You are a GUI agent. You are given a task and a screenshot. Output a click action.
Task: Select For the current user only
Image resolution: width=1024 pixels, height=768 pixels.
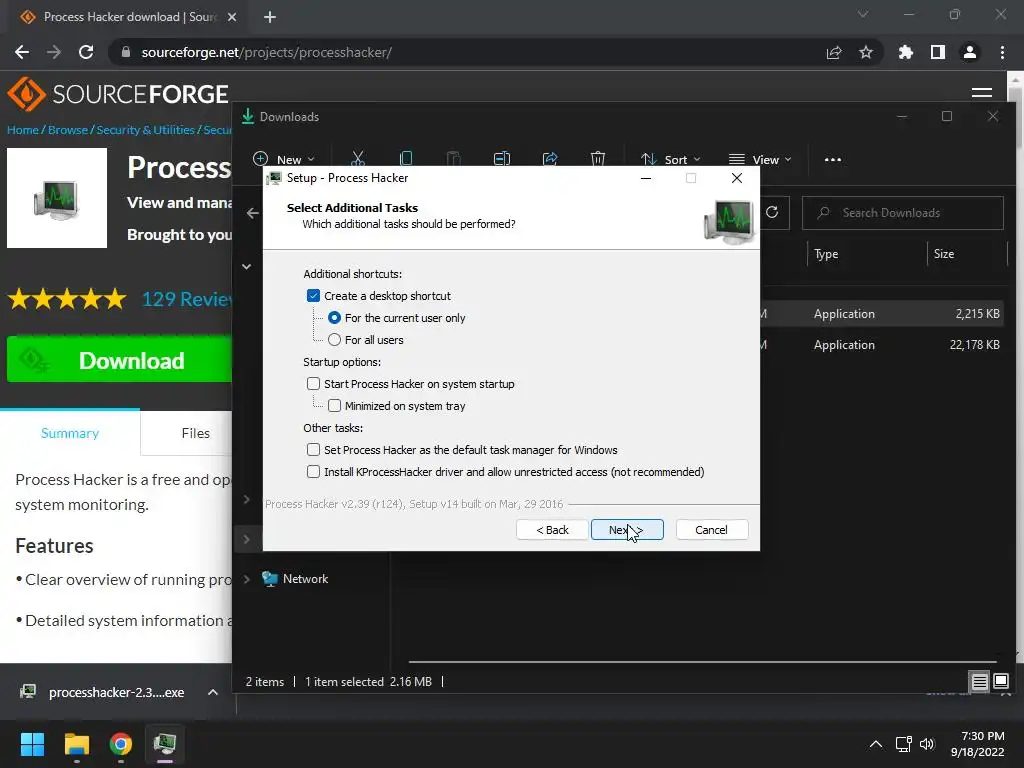tap(334, 317)
